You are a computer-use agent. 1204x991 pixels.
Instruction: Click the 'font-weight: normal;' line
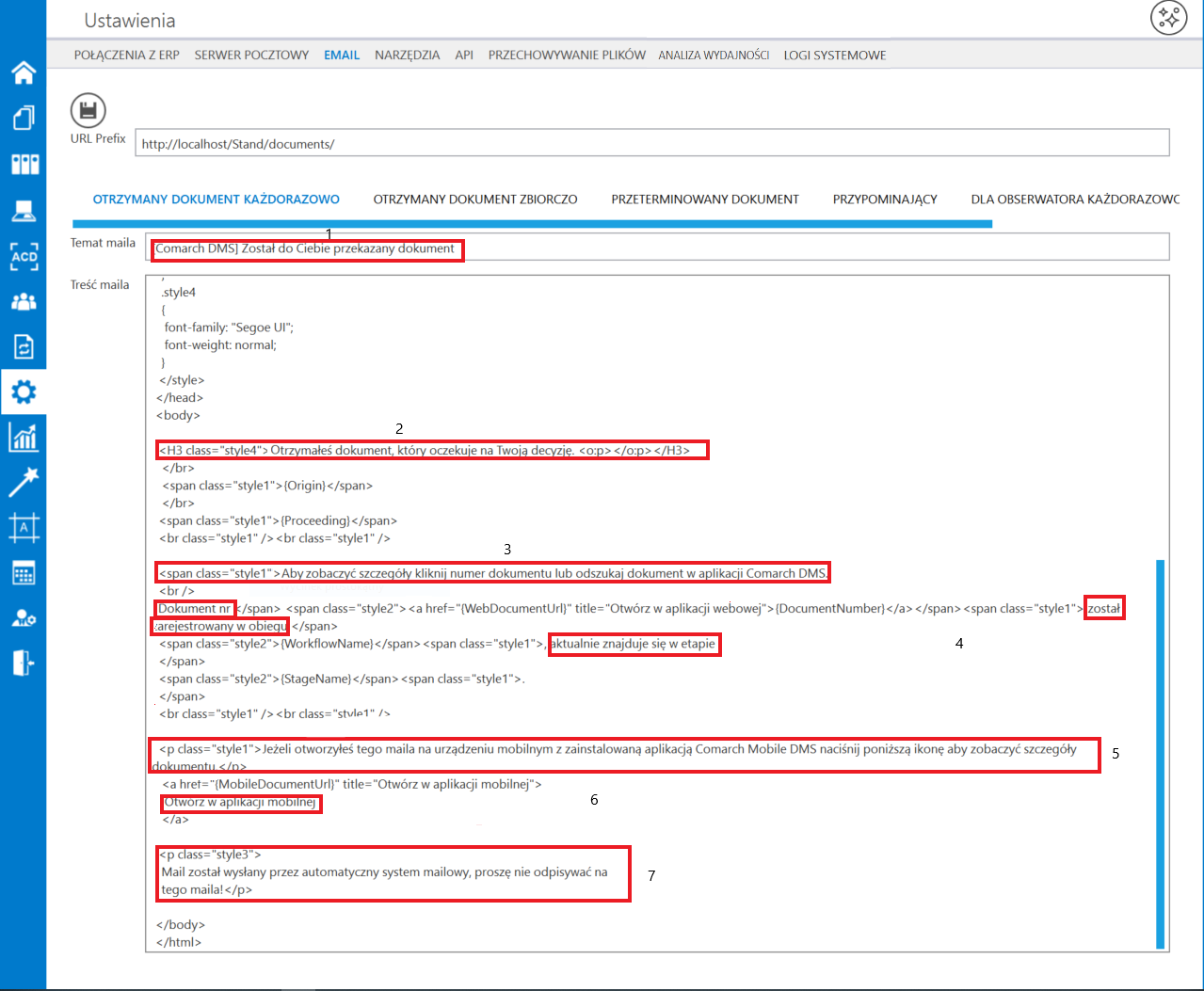point(220,344)
